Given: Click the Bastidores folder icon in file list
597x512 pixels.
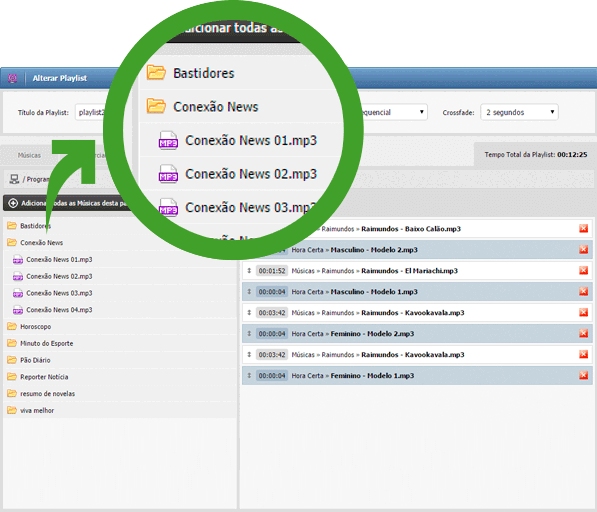Looking at the screenshot, I should (x=12, y=226).
